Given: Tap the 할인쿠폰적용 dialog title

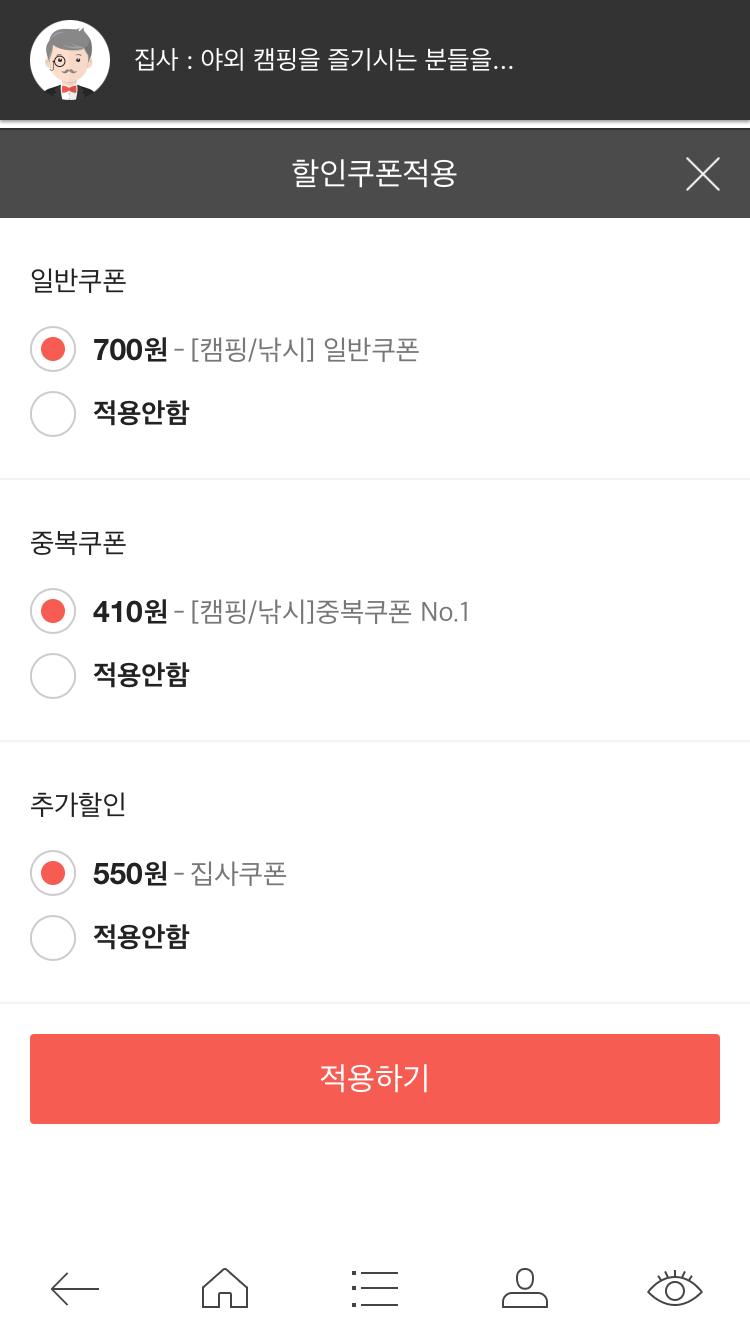Looking at the screenshot, I should click(x=374, y=174).
